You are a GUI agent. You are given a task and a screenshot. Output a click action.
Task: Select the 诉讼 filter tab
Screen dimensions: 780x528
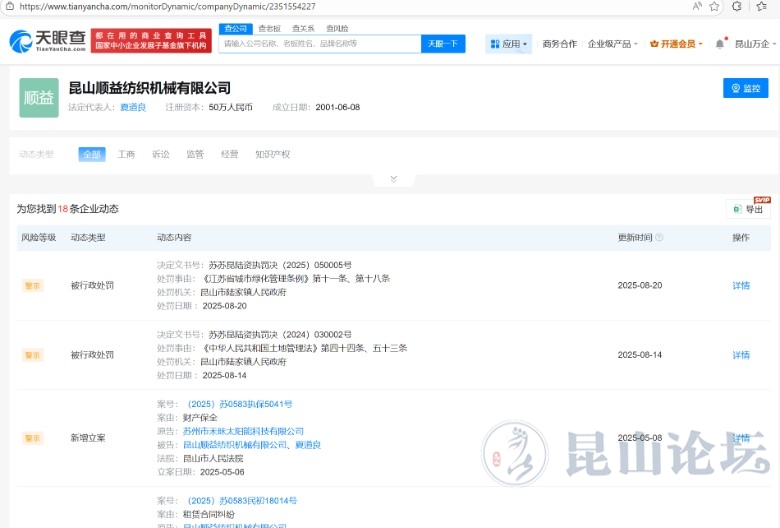tap(160, 154)
